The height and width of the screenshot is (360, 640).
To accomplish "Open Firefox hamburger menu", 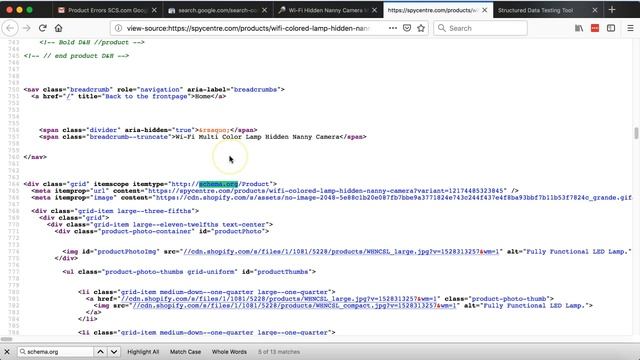I will pyautogui.click(x=630, y=28).
